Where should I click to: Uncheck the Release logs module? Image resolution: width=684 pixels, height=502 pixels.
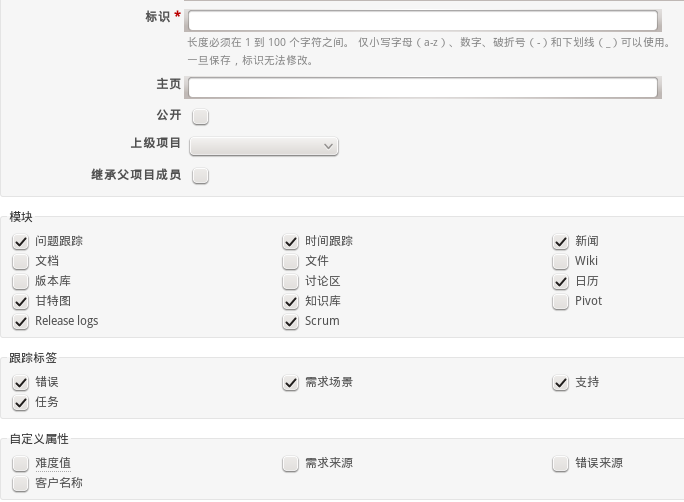[x=21, y=321]
